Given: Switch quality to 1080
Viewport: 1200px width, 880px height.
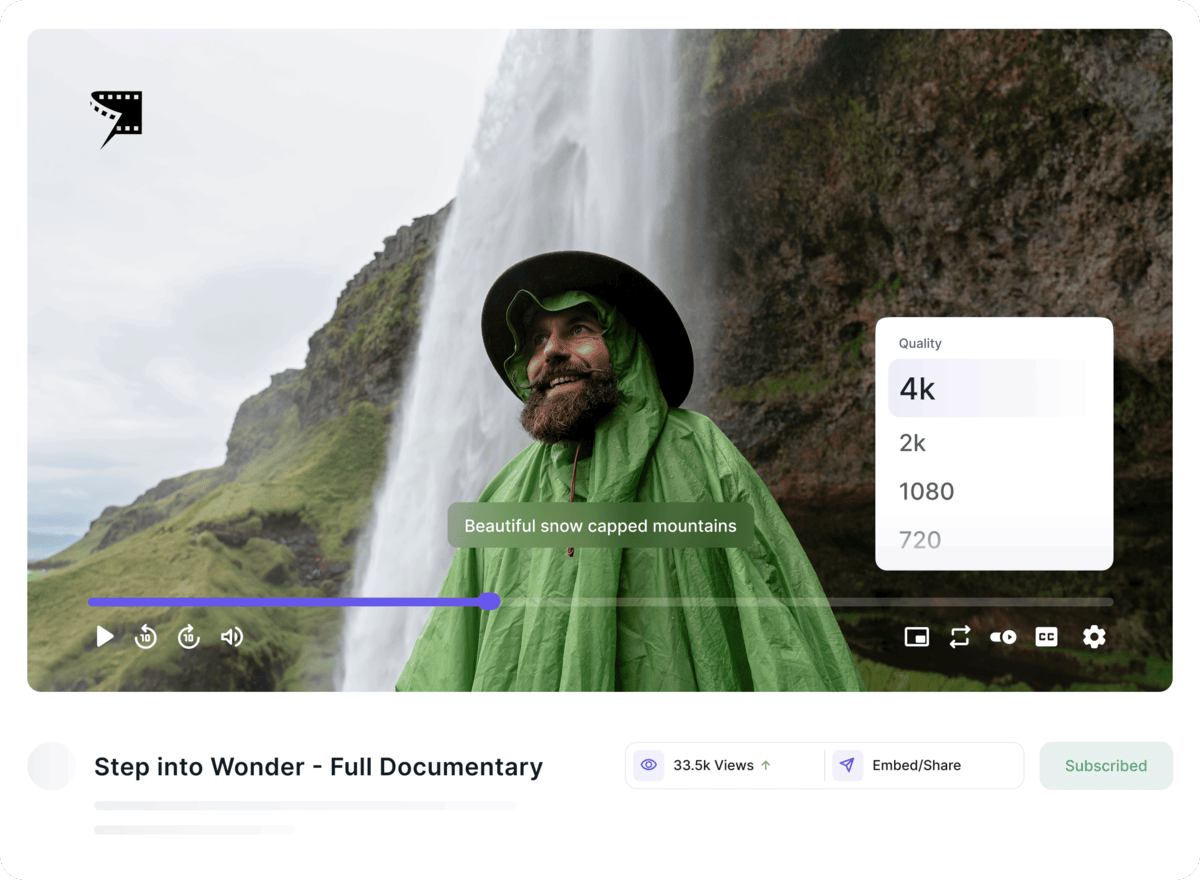Looking at the screenshot, I should click(x=926, y=491).
